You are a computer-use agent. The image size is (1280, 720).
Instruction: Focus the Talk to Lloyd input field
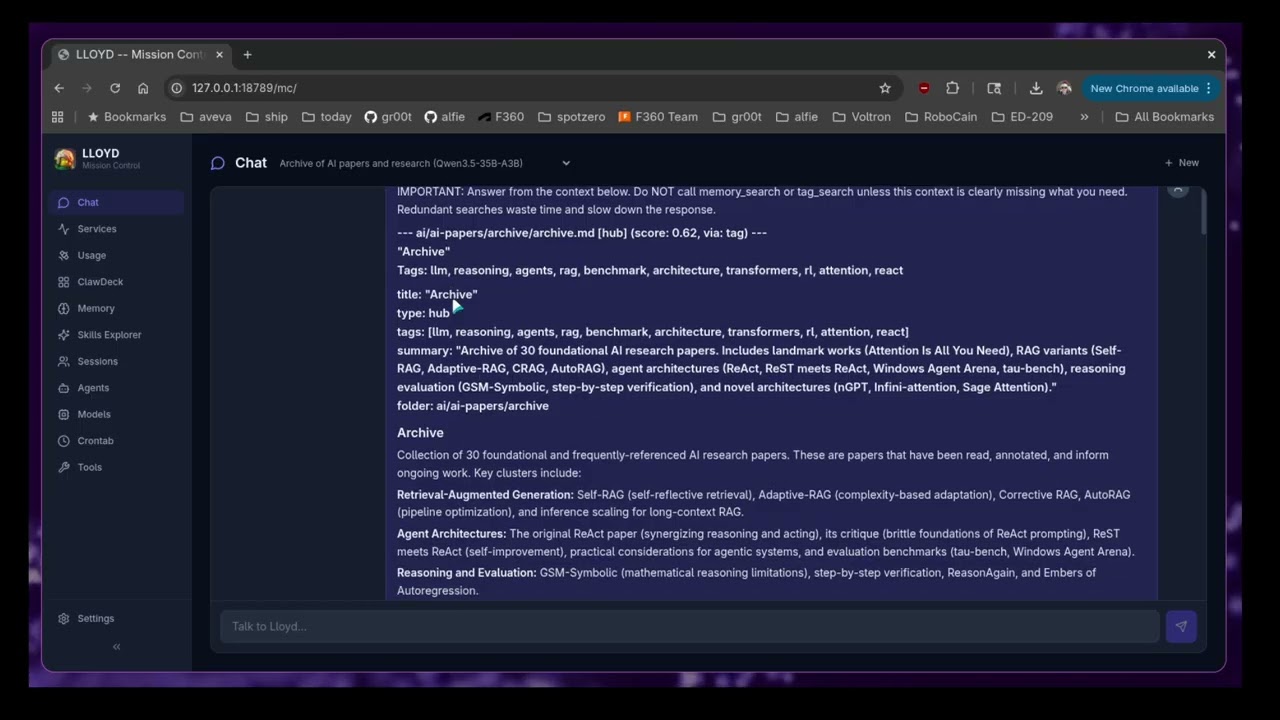click(x=690, y=626)
